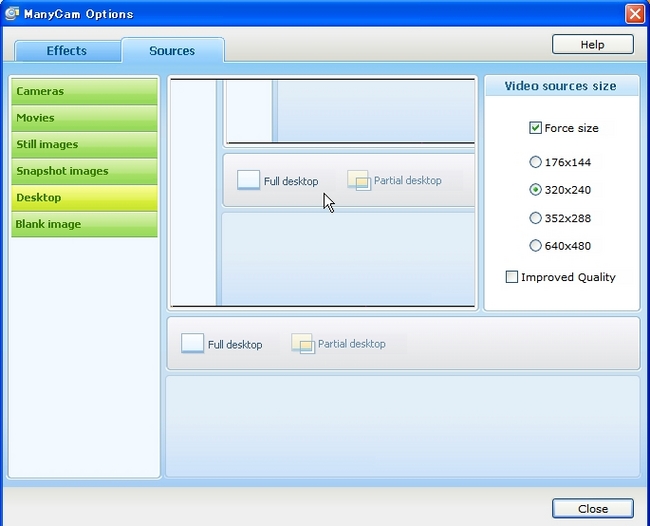The height and width of the screenshot is (526, 650).
Task: Close the ManyCam Options window
Action: tap(635, 14)
